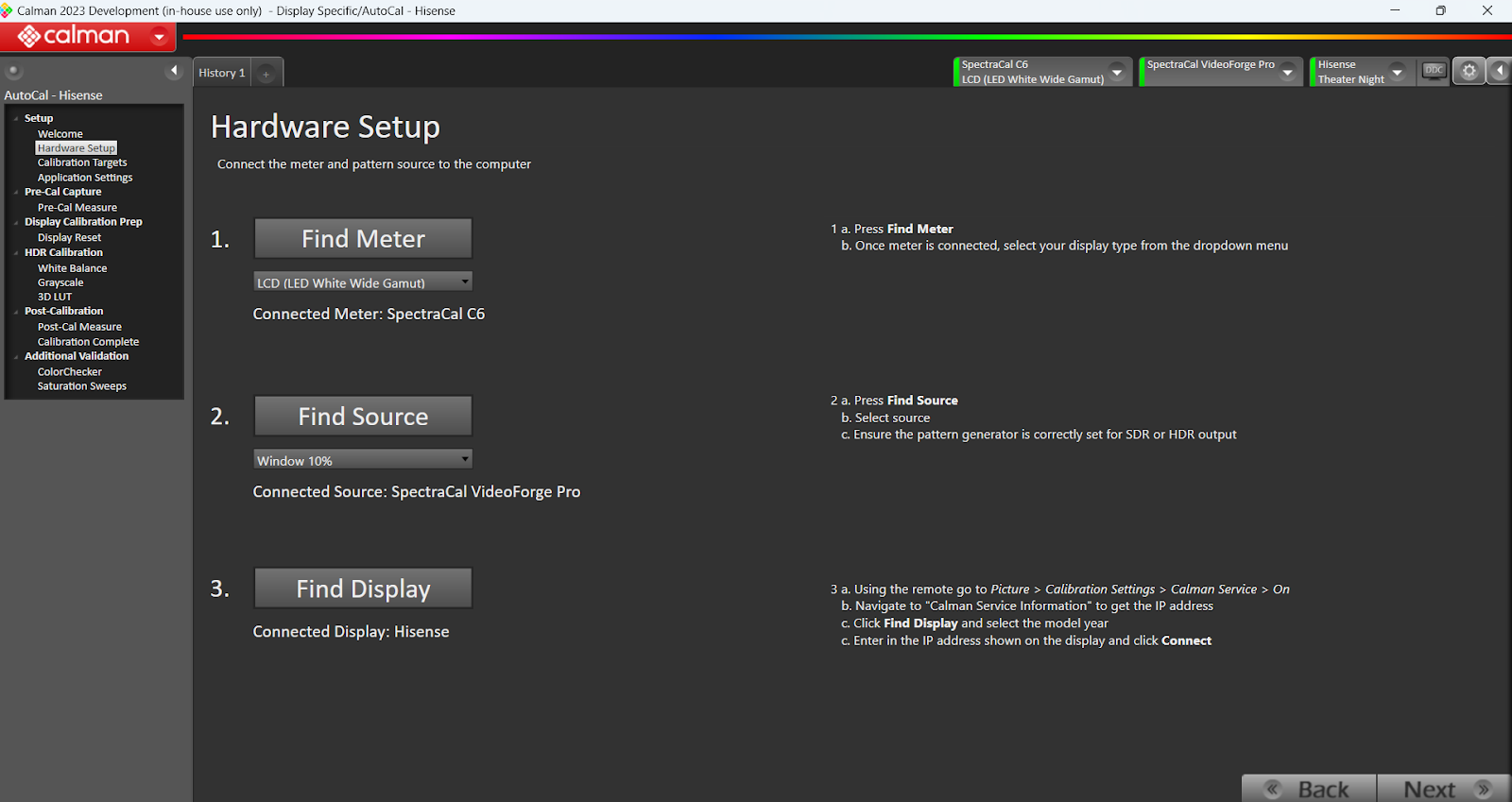The width and height of the screenshot is (1512, 802).
Task: Open the LCD (LED White Wide Gamut) display type dropdown
Action: pyautogui.click(x=363, y=282)
